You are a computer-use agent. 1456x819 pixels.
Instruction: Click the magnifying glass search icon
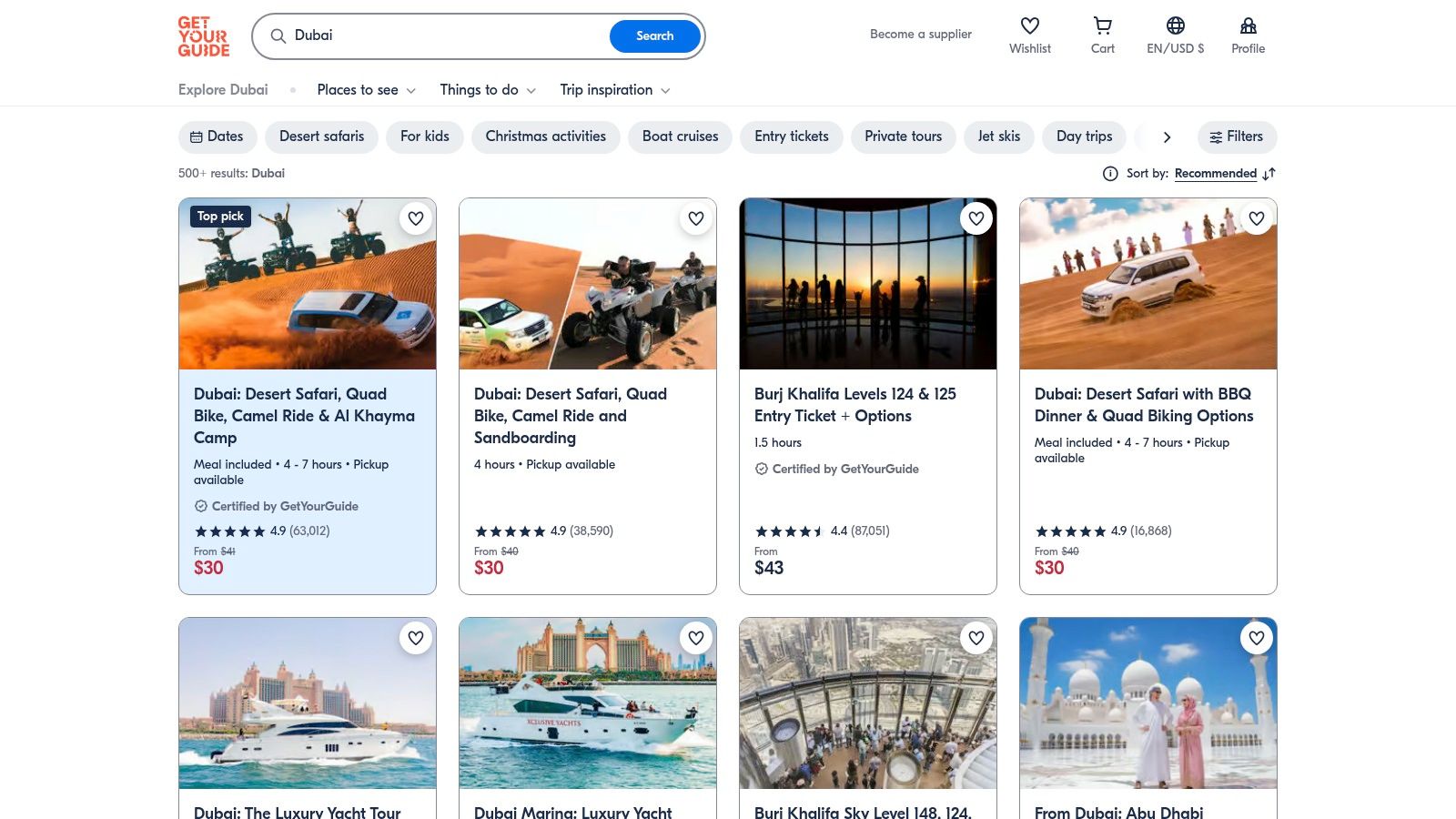pyautogui.click(x=278, y=36)
